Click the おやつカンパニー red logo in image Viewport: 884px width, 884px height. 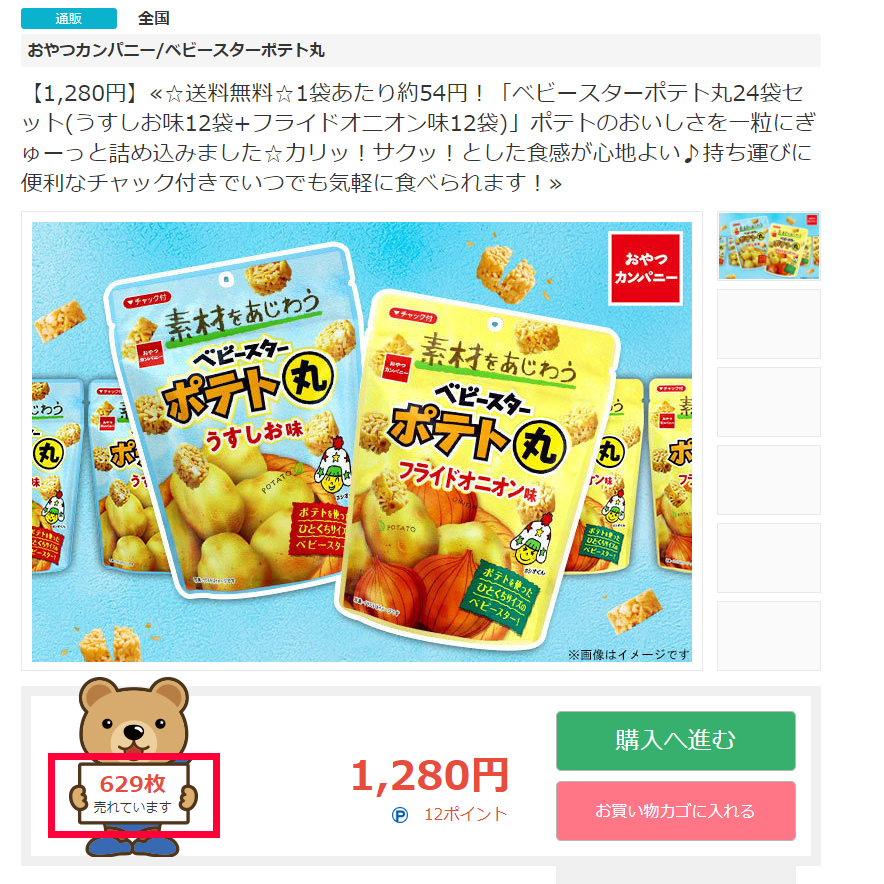coord(646,268)
